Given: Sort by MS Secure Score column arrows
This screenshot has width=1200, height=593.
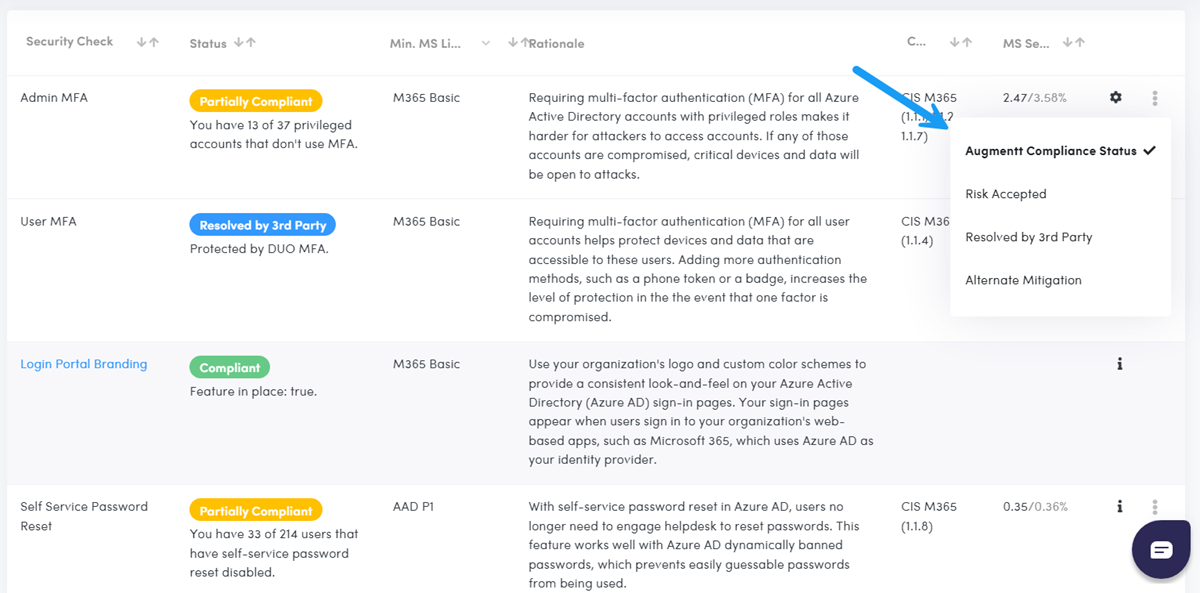Looking at the screenshot, I should [x=1074, y=43].
